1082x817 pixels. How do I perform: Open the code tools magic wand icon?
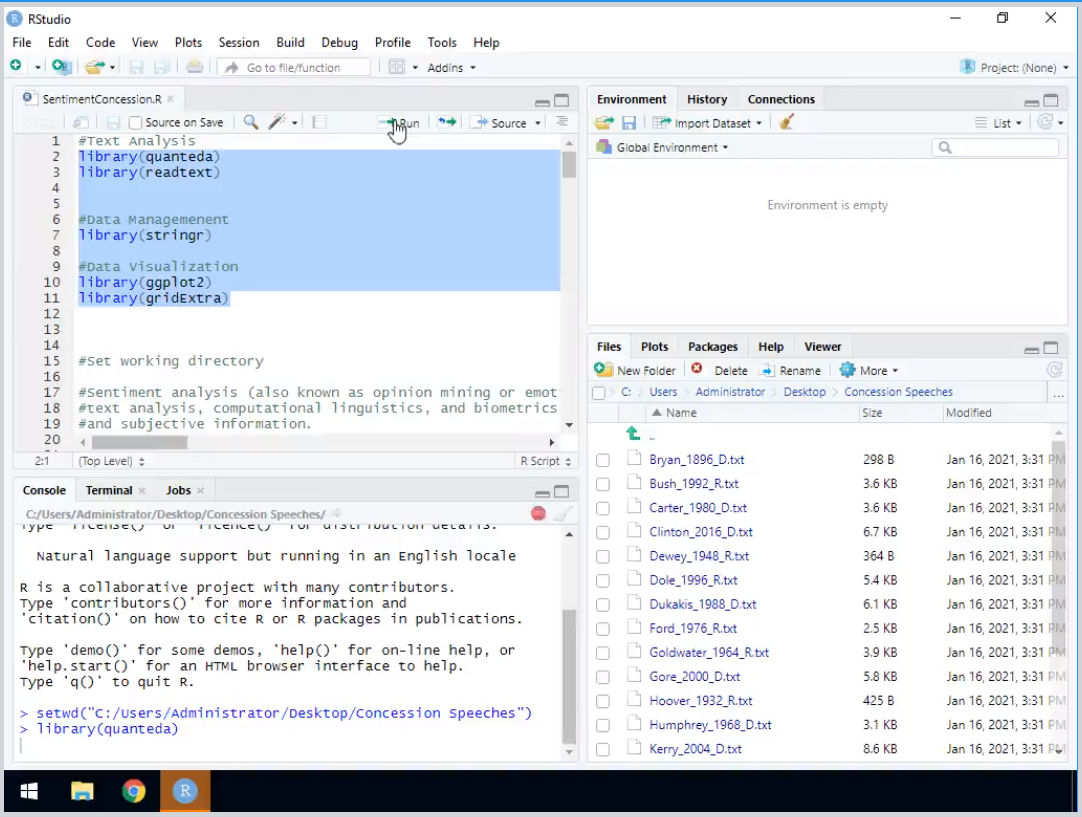tap(277, 121)
